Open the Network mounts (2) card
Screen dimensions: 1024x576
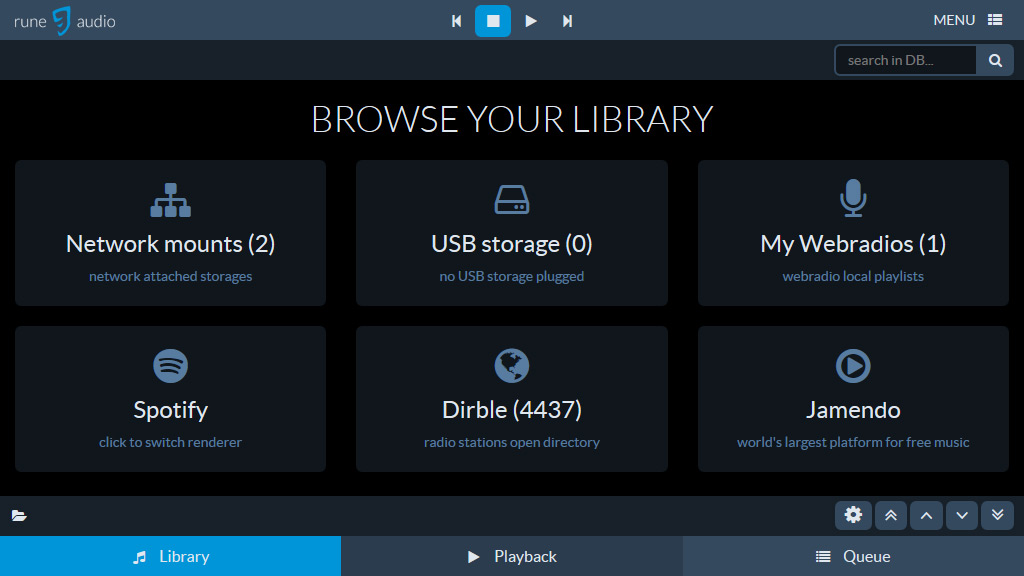click(170, 233)
